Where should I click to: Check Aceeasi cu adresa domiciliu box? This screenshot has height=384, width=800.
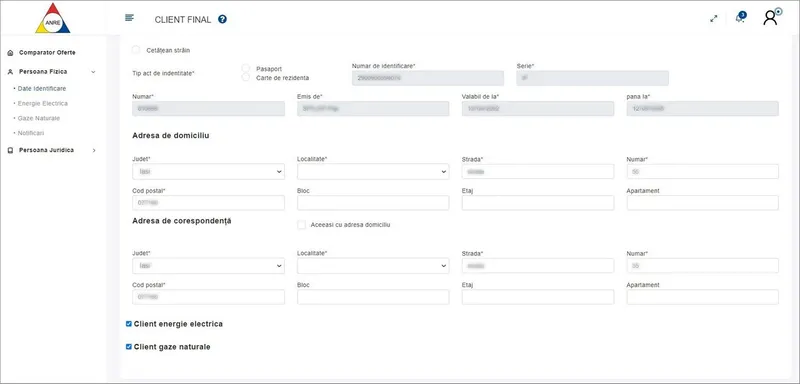(302, 224)
